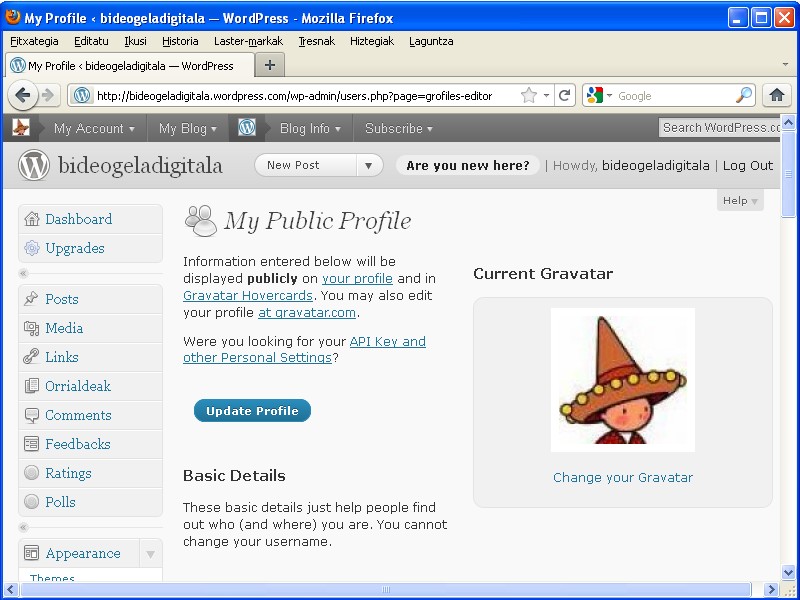Open the My Blog dropdown
800x600 pixels.
(188, 128)
